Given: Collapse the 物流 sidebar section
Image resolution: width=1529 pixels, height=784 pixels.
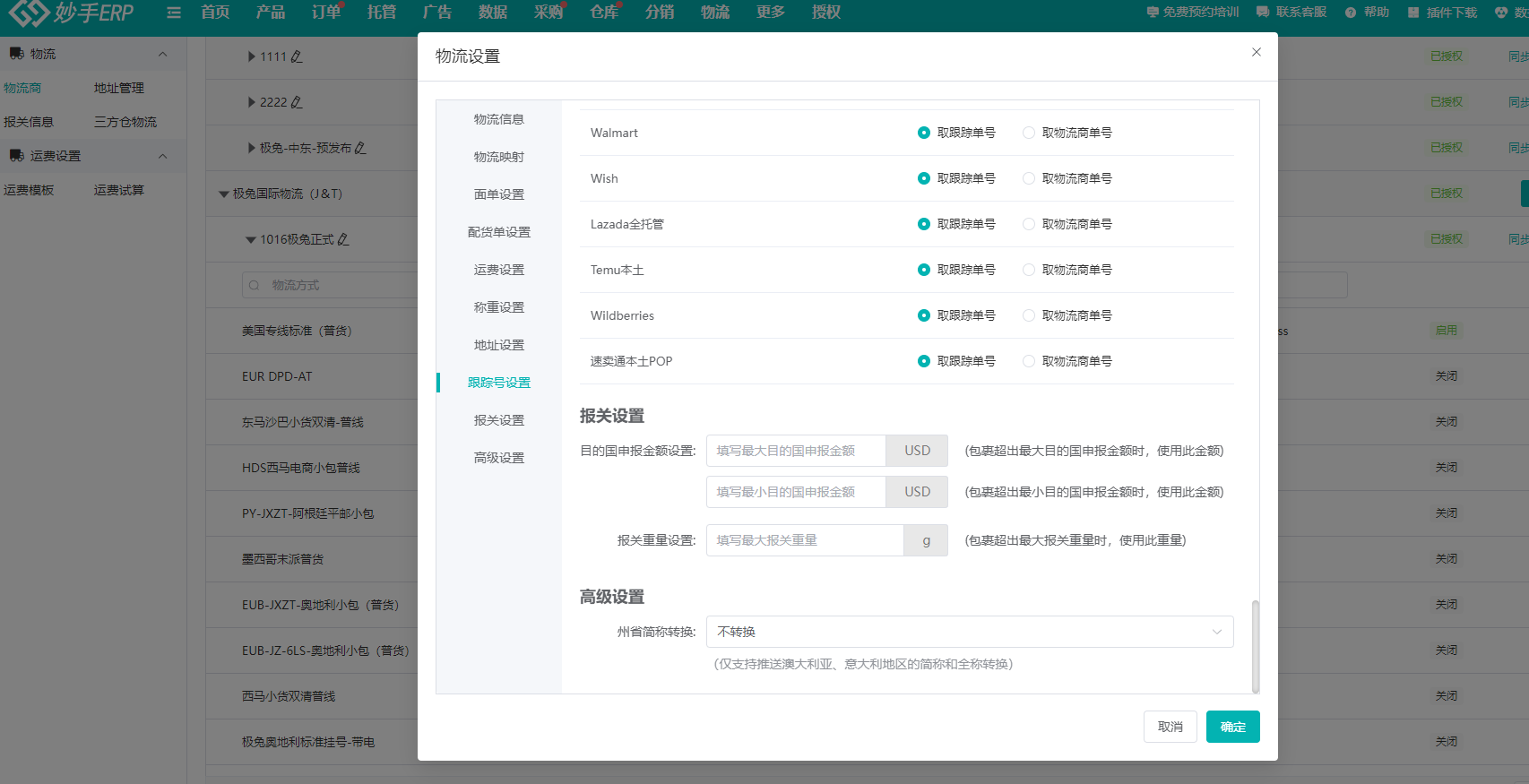Looking at the screenshot, I should (x=163, y=54).
